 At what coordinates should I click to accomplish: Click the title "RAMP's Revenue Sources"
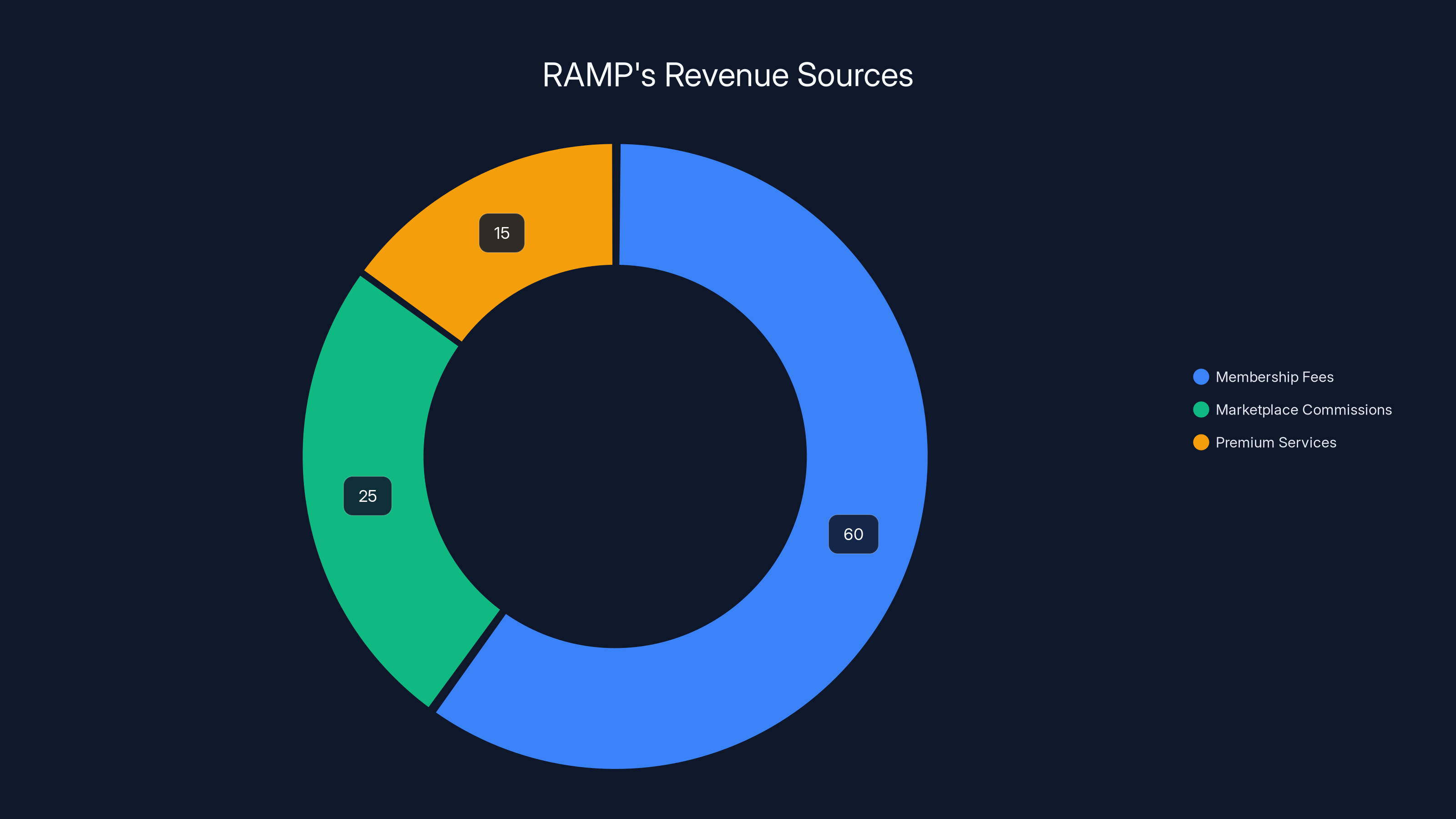tap(728, 75)
